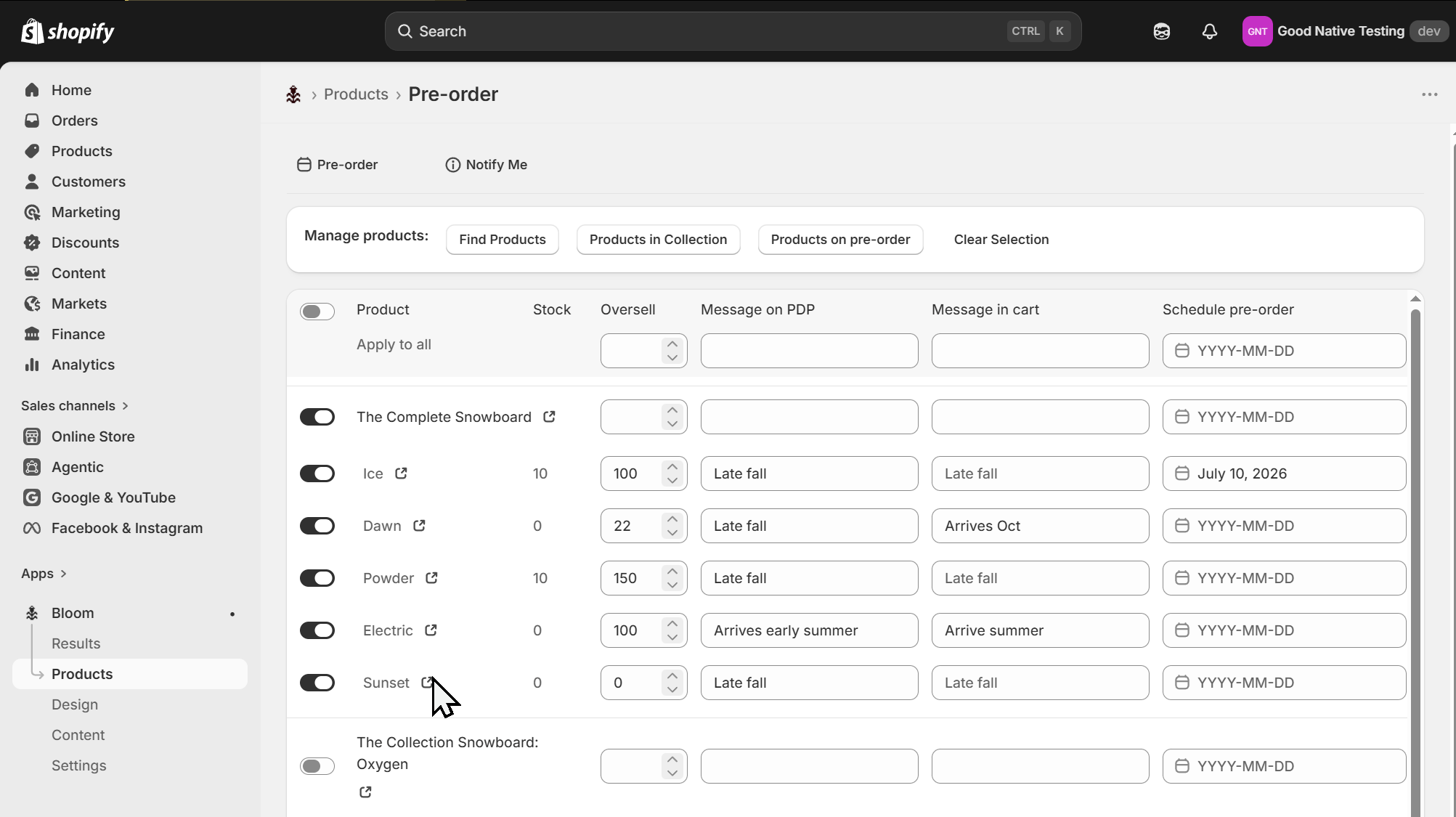1456x817 pixels.
Task: Click Products in Collection button
Action: 658,240
